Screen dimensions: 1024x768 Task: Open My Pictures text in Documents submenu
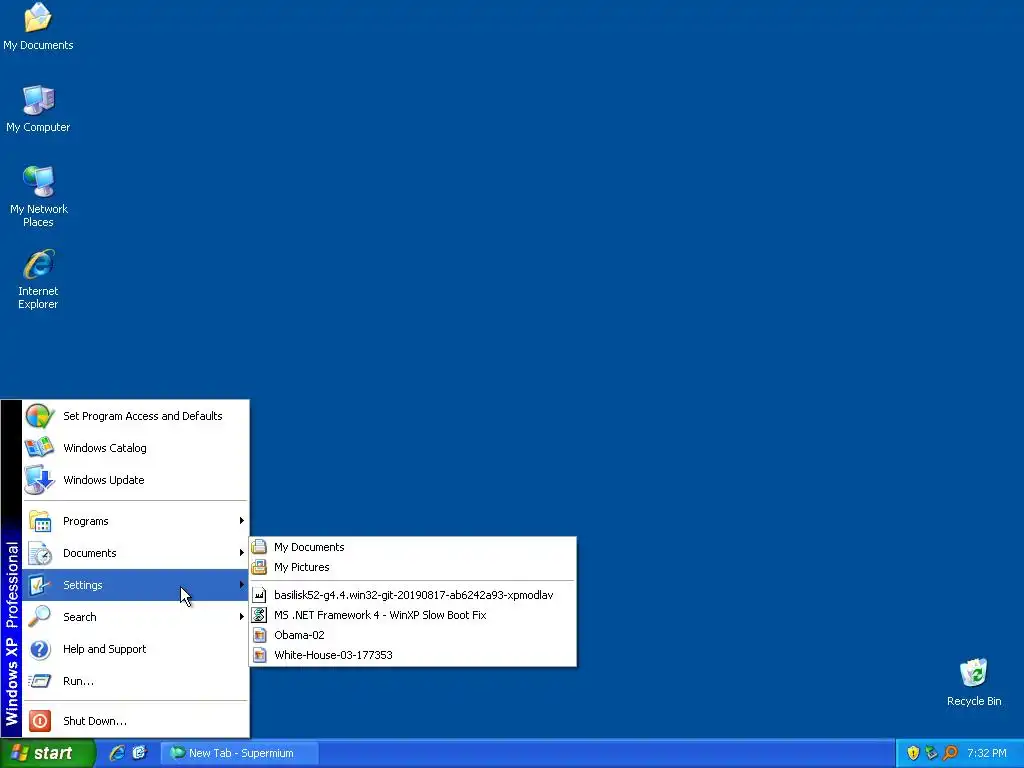(302, 567)
